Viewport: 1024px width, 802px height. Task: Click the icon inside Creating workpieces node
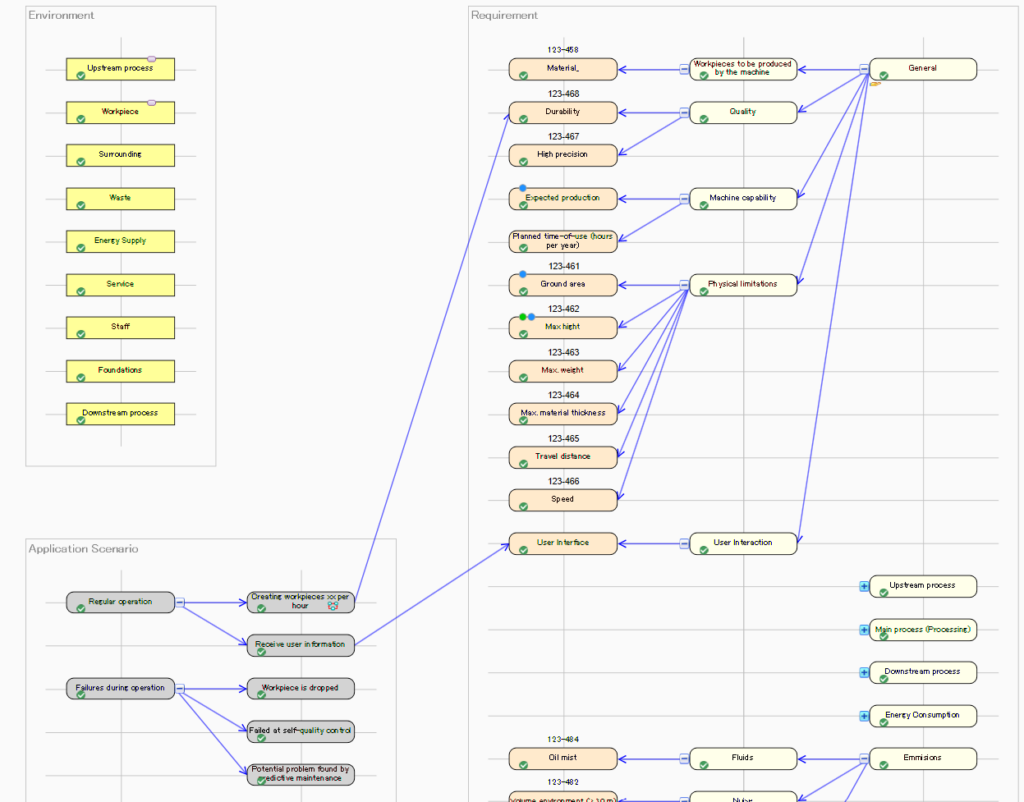pos(333,605)
